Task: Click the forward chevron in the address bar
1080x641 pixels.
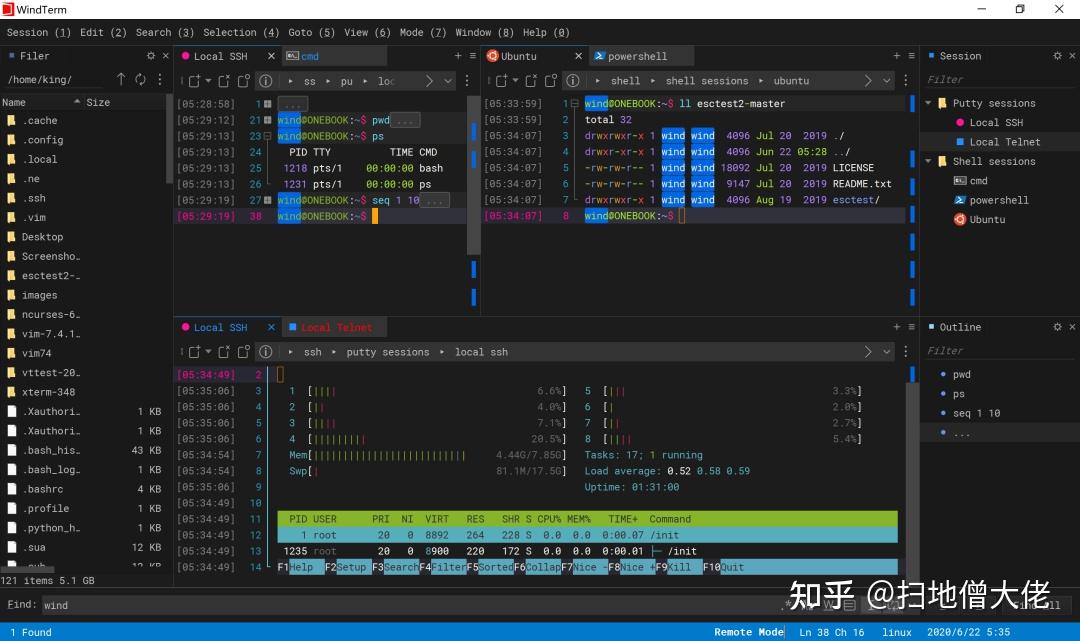Action: click(x=429, y=81)
